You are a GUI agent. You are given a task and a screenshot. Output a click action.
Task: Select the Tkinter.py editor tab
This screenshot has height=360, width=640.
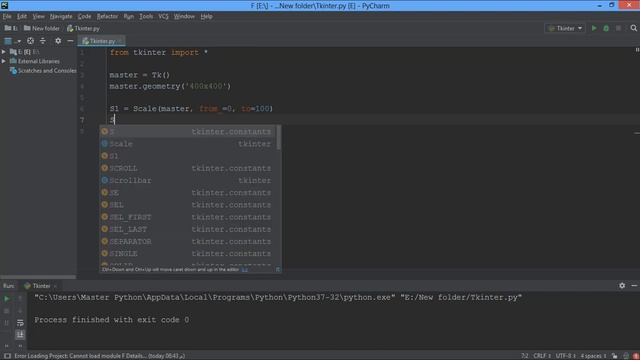[102, 41]
